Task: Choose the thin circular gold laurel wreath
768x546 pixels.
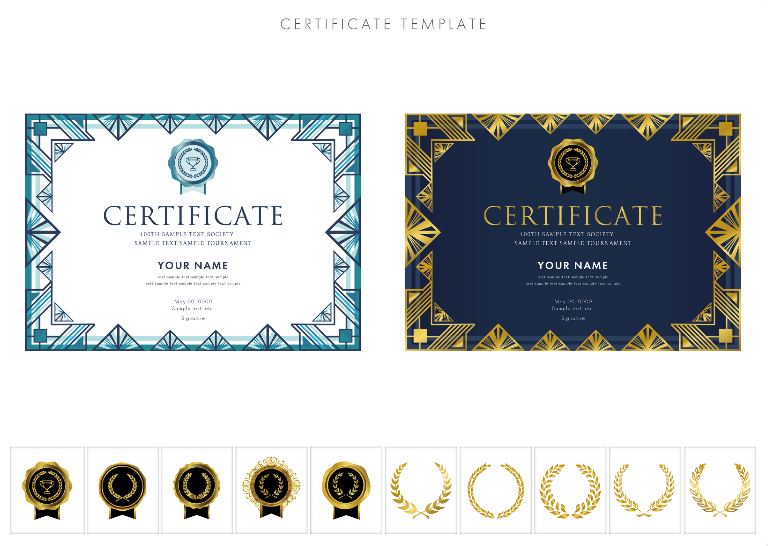Action: tap(495, 490)
